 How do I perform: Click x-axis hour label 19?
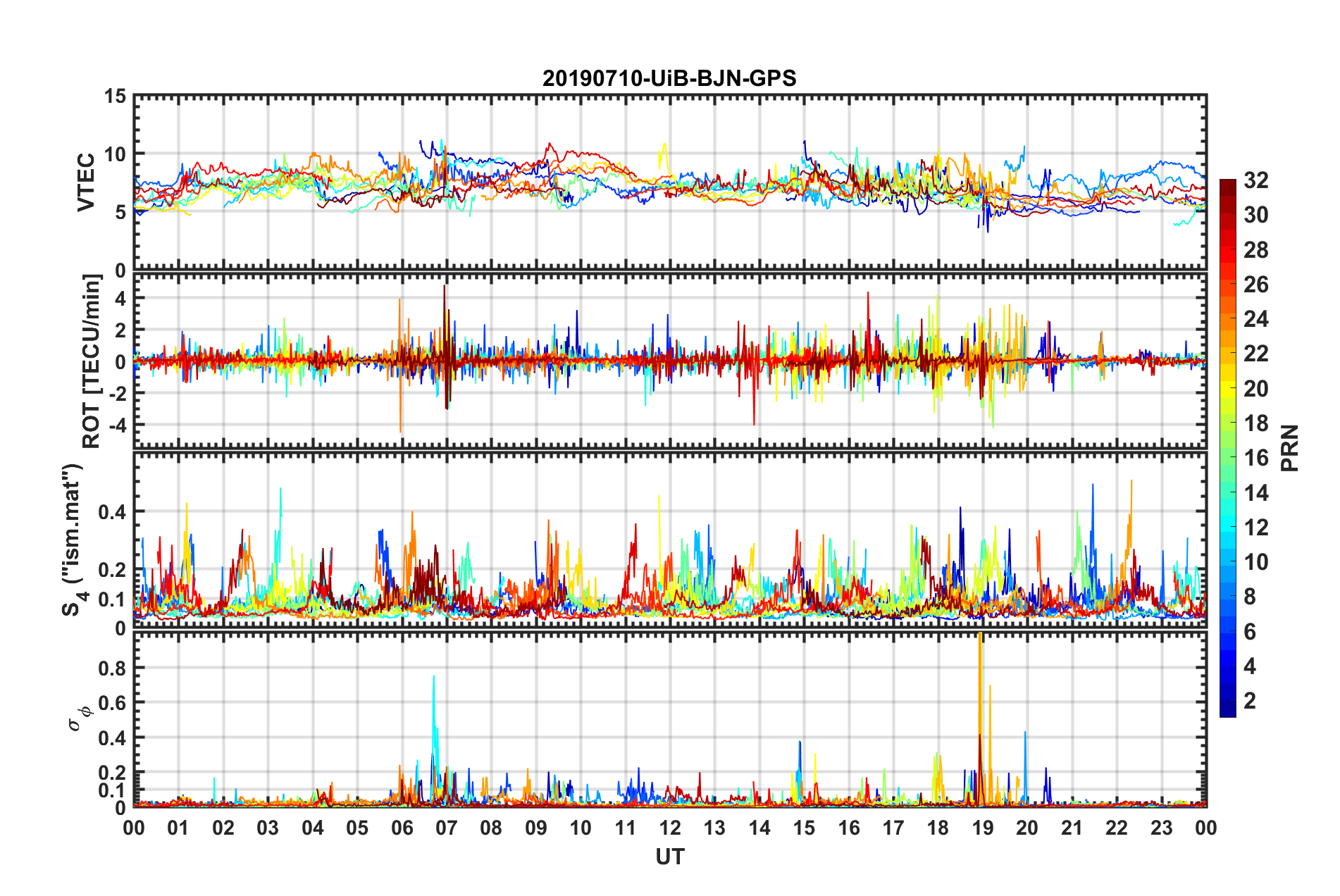click(983, 828)
